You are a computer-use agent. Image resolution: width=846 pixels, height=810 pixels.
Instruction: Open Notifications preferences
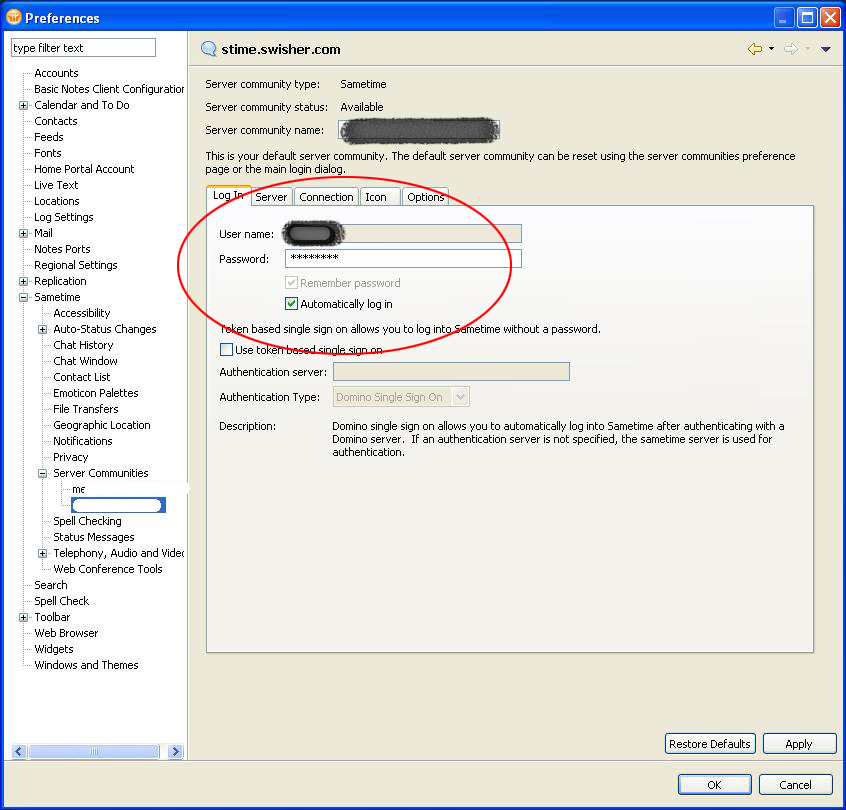click(83, 441)
